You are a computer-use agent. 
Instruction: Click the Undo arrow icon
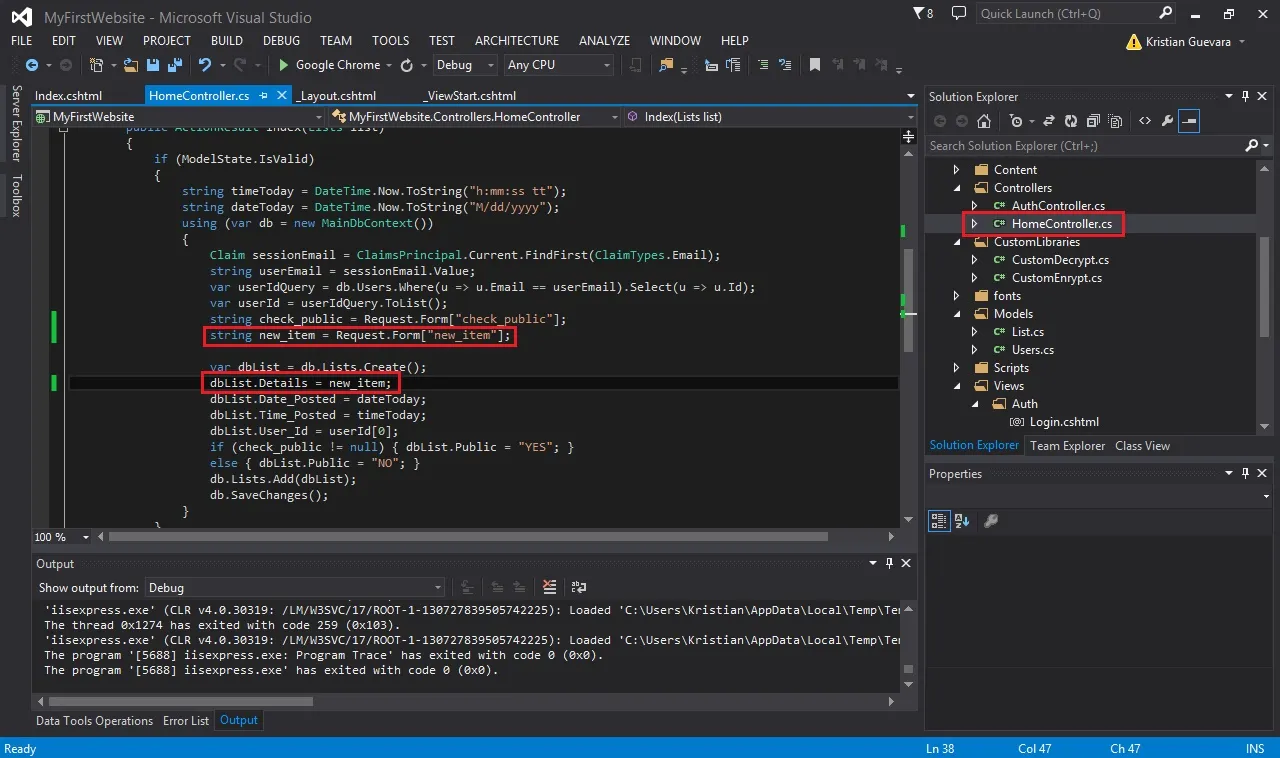coord(205,65)
